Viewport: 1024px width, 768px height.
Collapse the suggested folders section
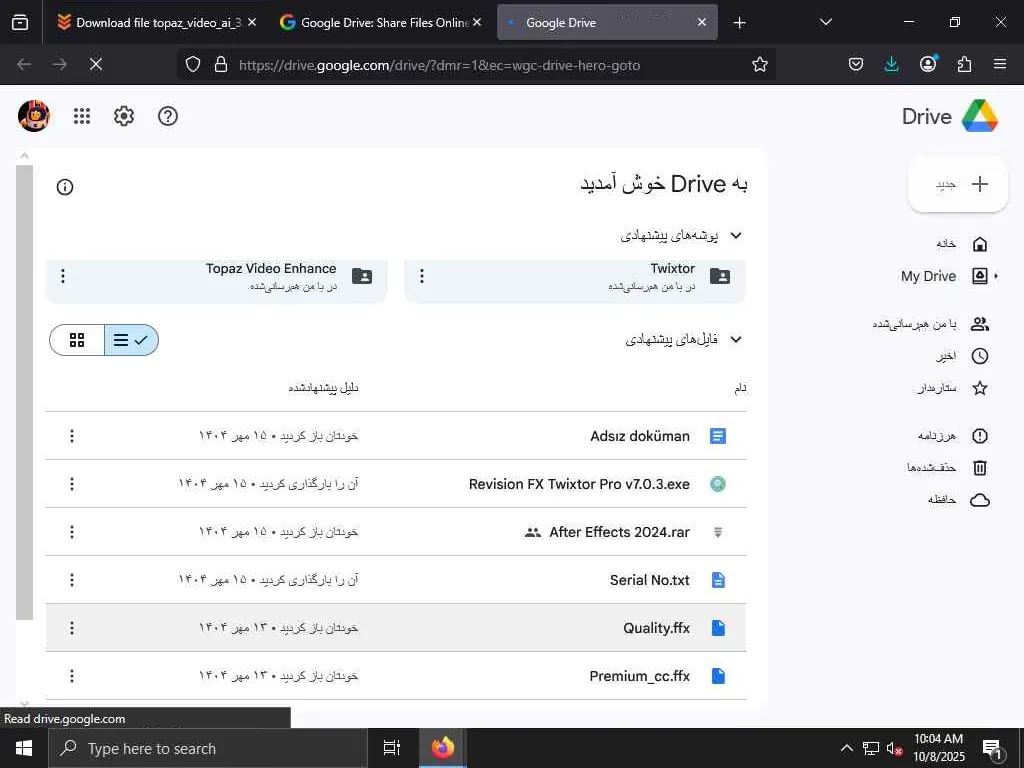736,235
